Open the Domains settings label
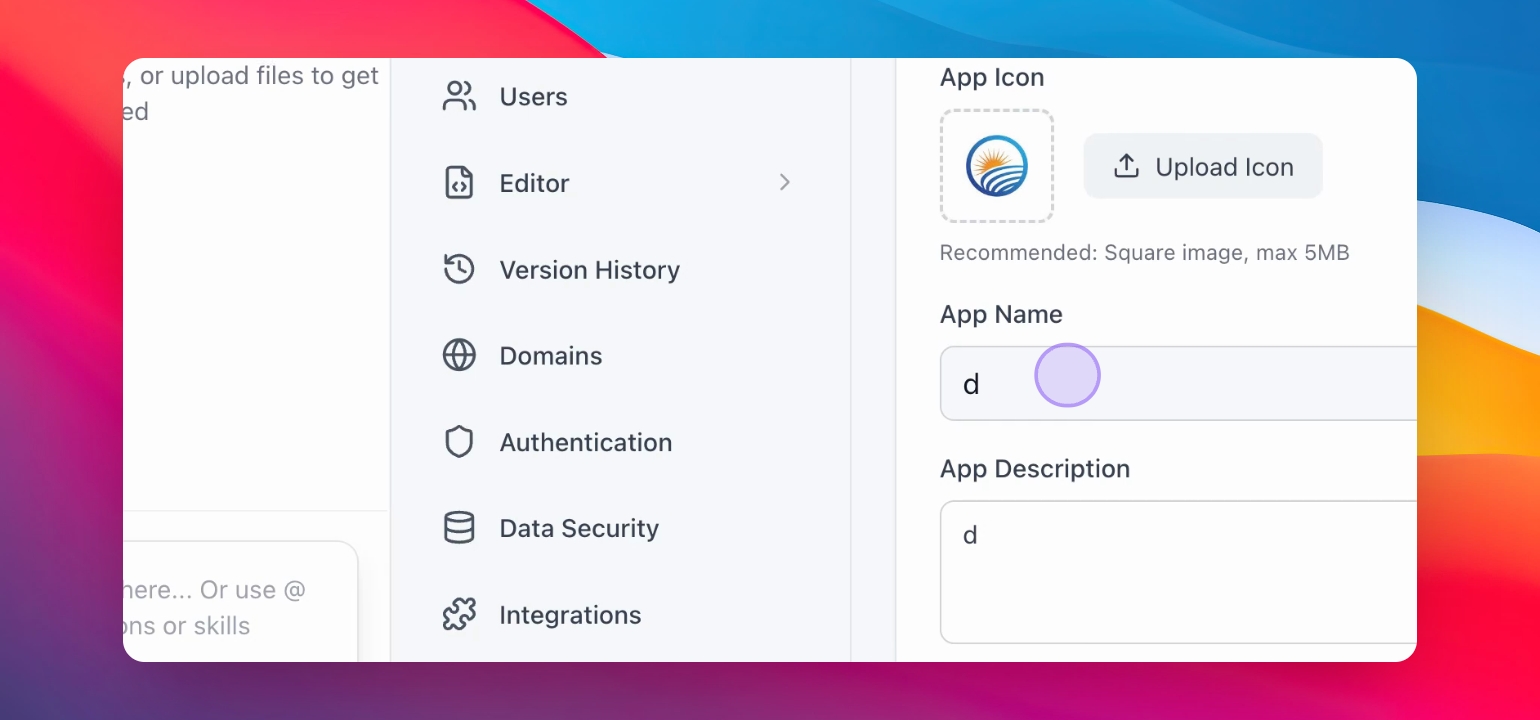Screen dimensions: 1540x720 point(551,356)
